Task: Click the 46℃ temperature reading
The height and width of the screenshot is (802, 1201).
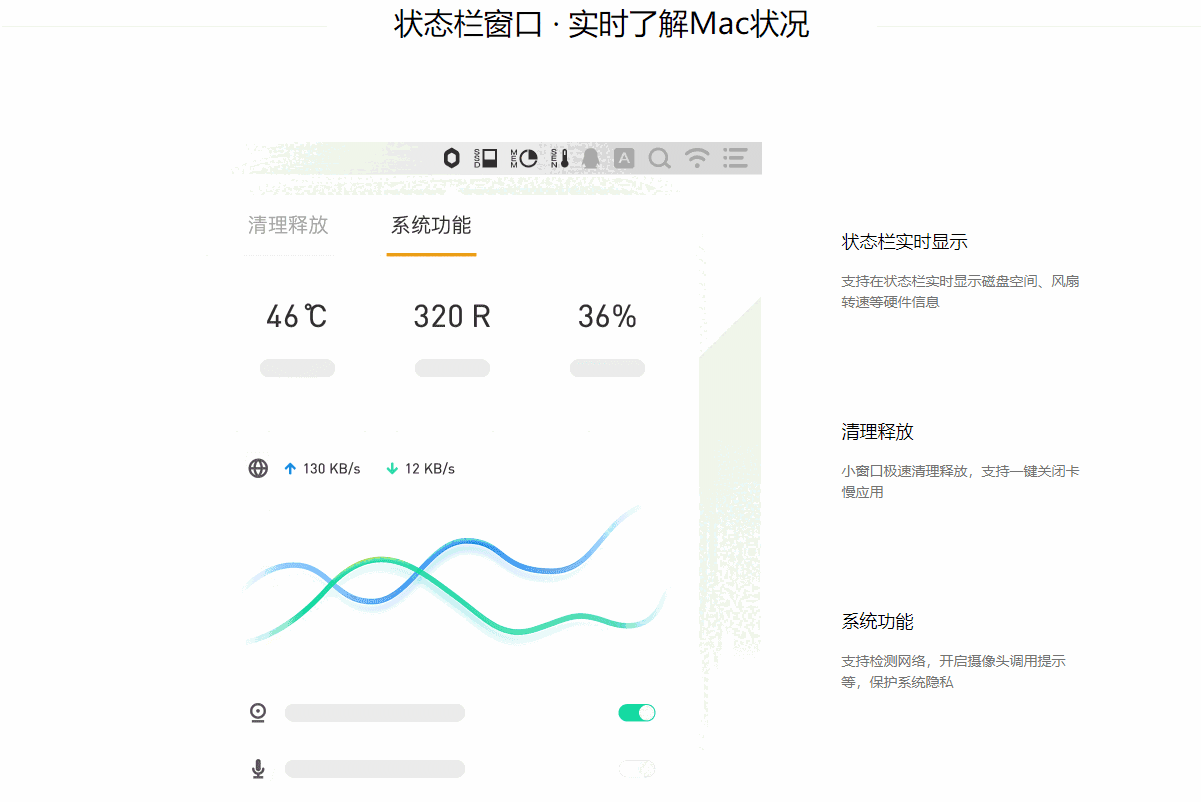Action: (296, 316)
